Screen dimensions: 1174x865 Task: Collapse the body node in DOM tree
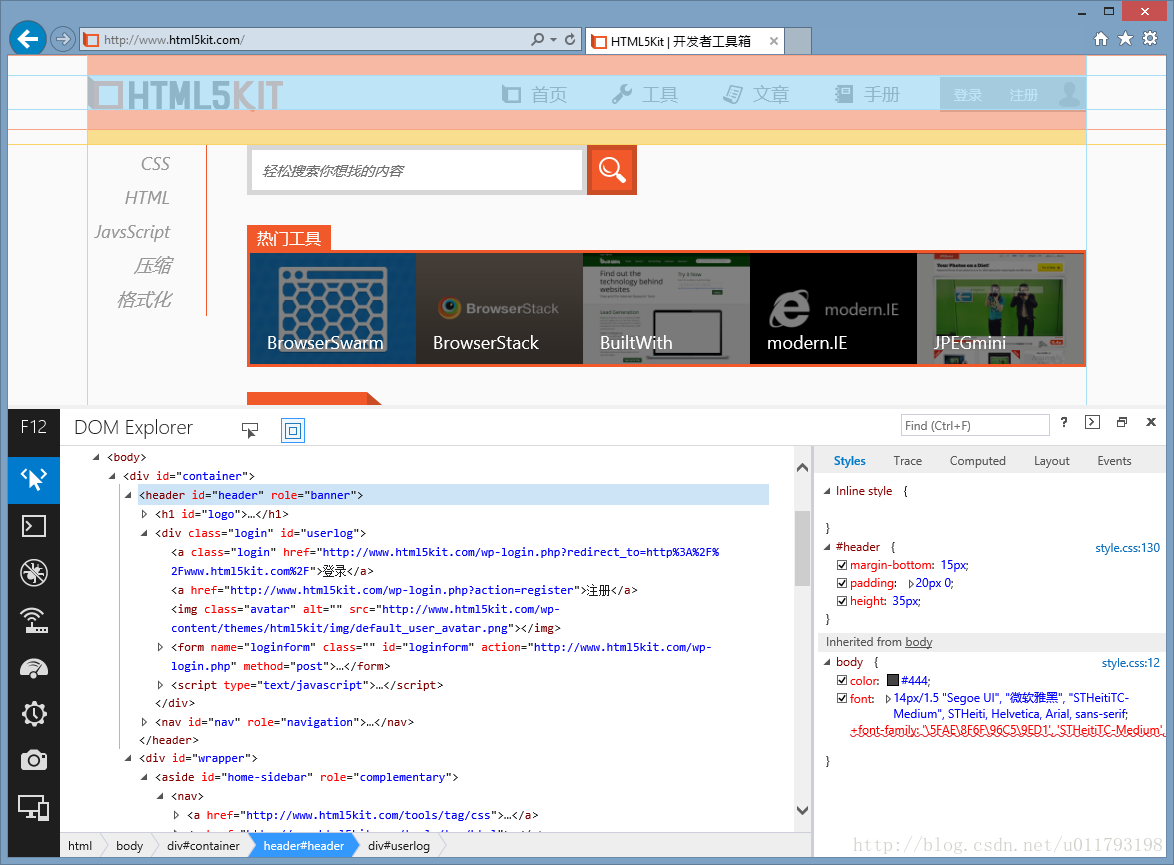coord(96,457)
